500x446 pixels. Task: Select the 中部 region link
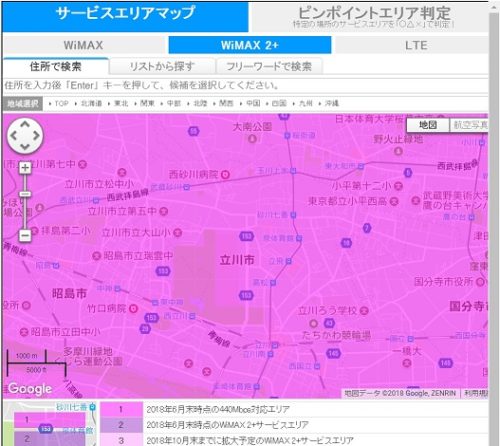click(174, 103)
